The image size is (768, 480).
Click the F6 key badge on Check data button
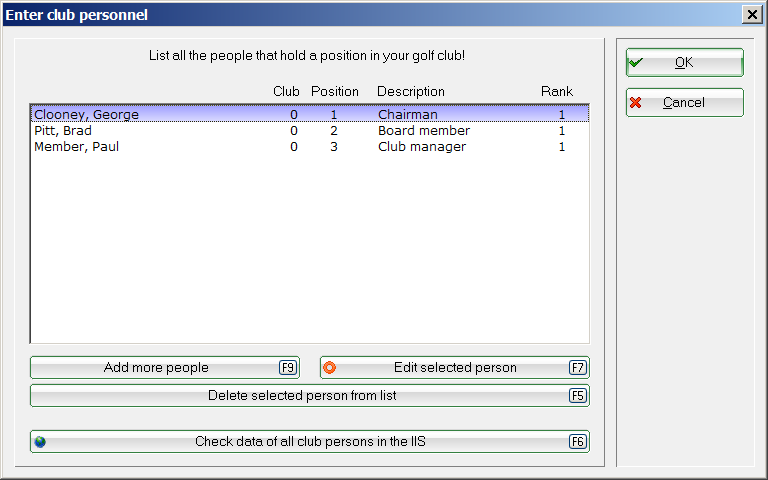(578, 442)
